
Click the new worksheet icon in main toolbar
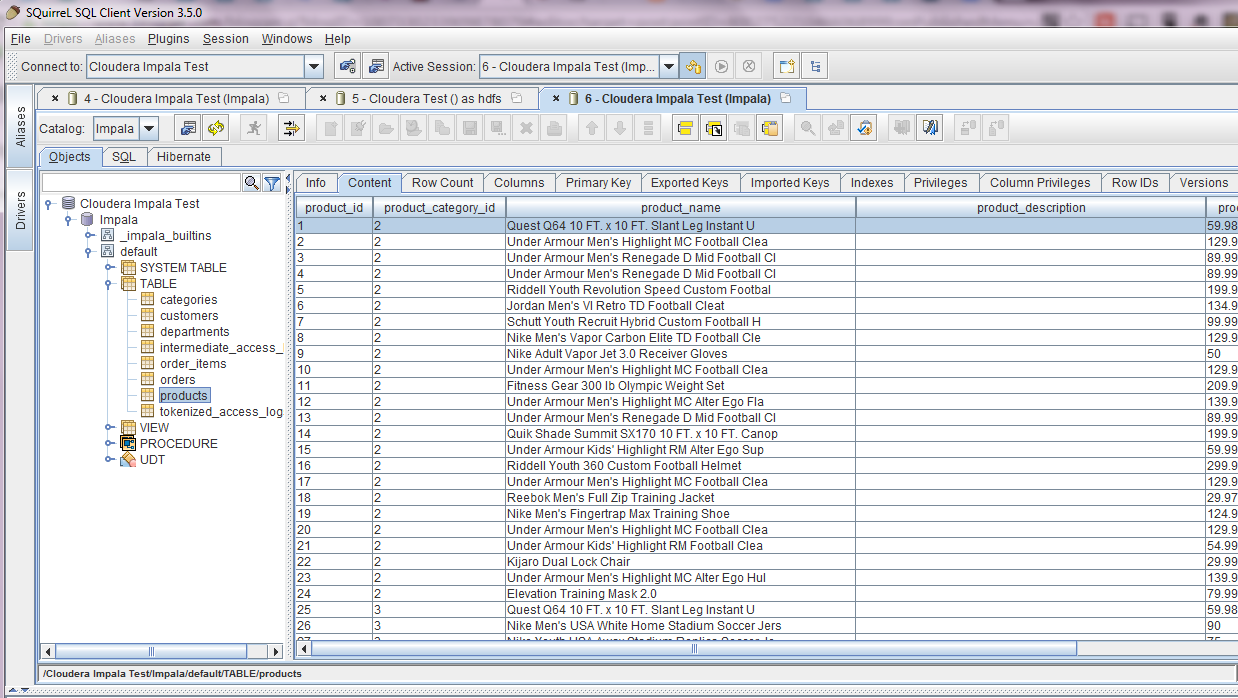pos(788,67)
